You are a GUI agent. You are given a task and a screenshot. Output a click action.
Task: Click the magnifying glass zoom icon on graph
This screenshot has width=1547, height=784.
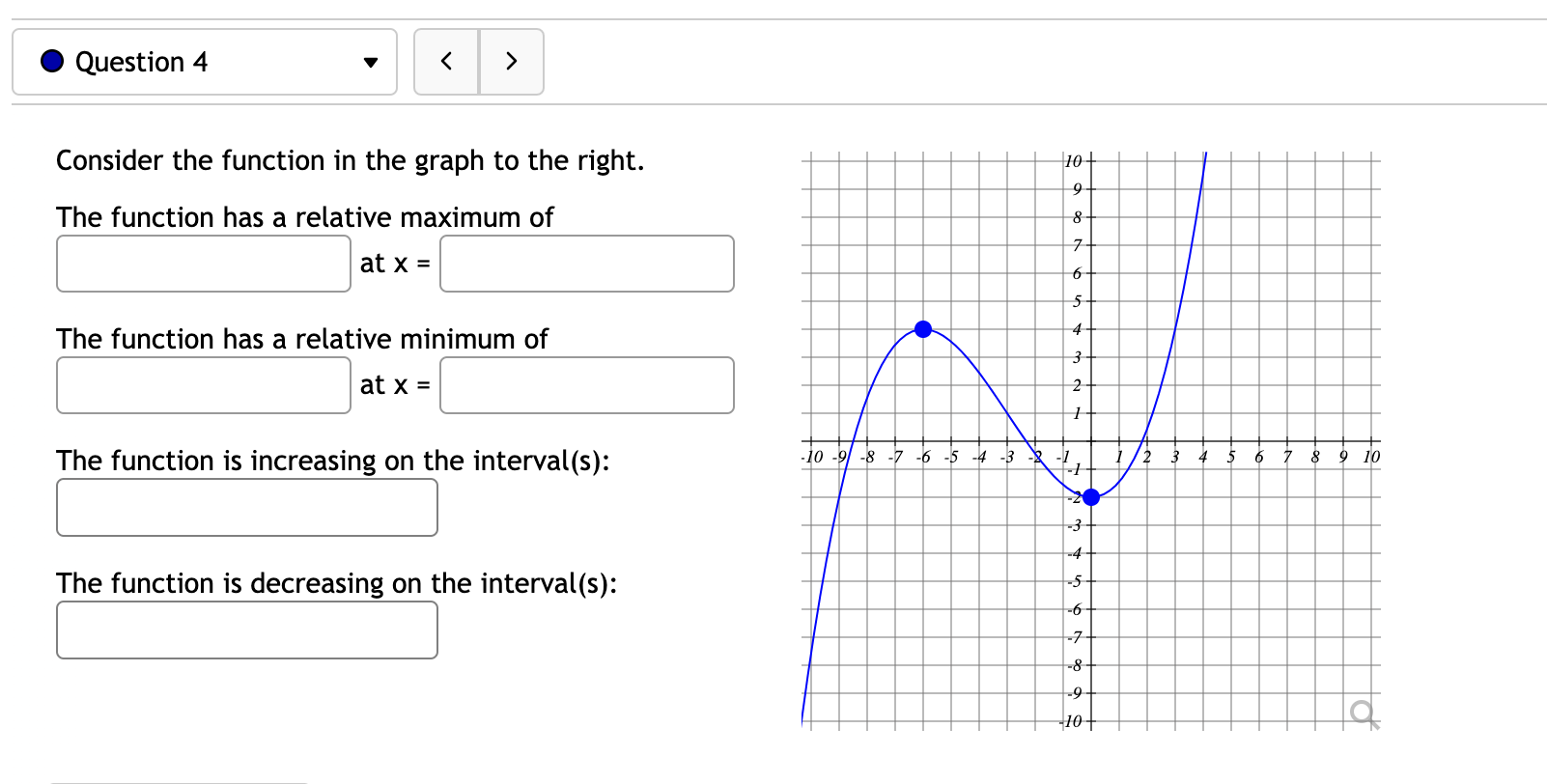point(1364,714)
